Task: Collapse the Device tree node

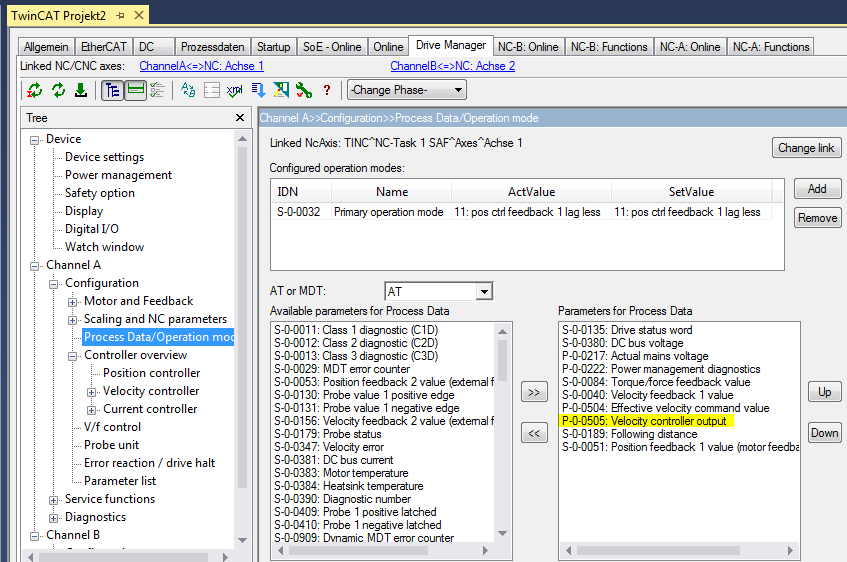Action: coord(35,140)
